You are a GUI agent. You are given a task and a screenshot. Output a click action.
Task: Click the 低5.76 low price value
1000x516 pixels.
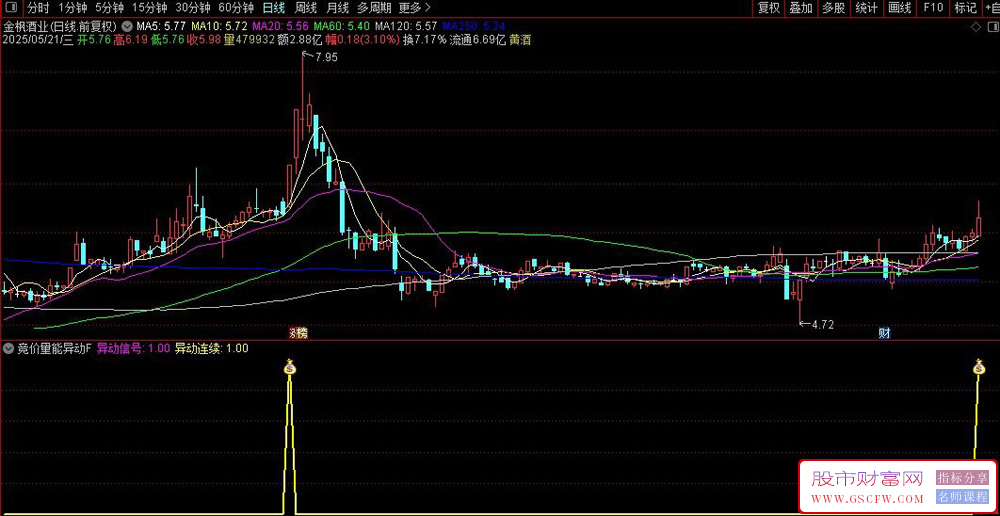tap(167, 40)
